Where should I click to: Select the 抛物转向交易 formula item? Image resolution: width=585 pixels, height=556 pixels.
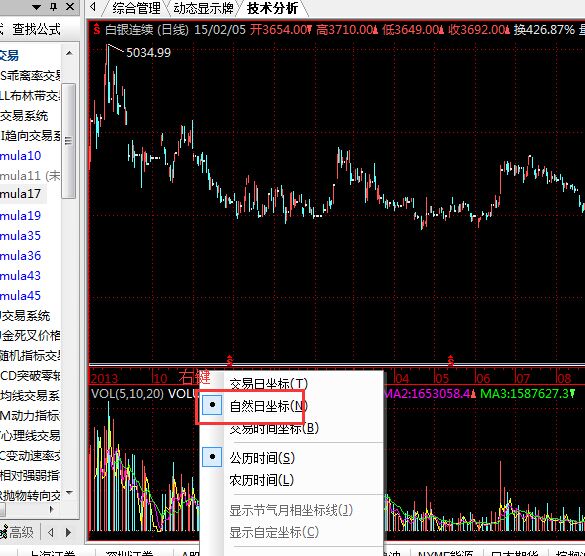click(30, 496)
